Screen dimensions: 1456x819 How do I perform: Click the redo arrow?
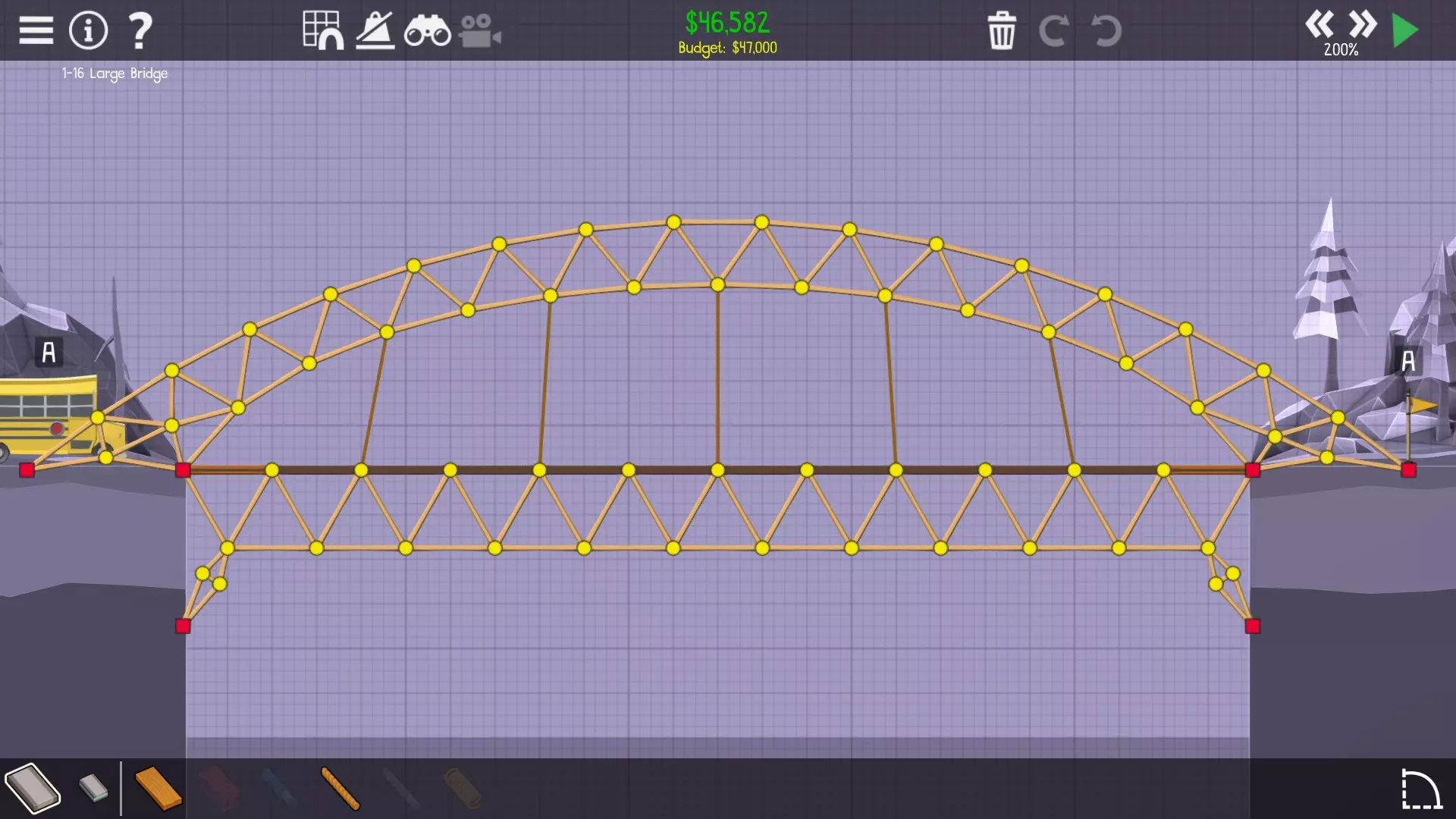coord(1053,31)
